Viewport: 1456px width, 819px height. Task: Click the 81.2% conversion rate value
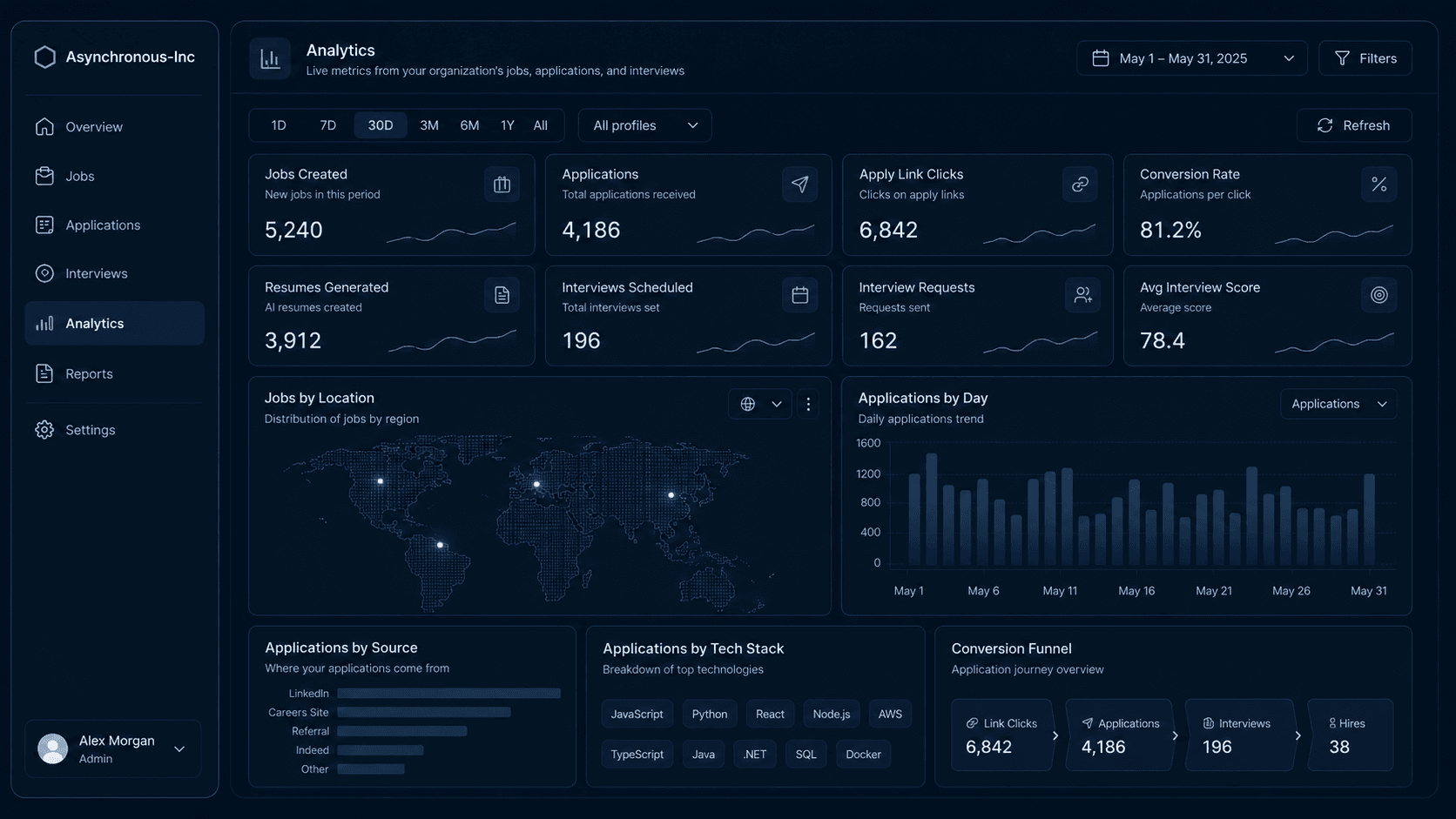point(1170,231)
